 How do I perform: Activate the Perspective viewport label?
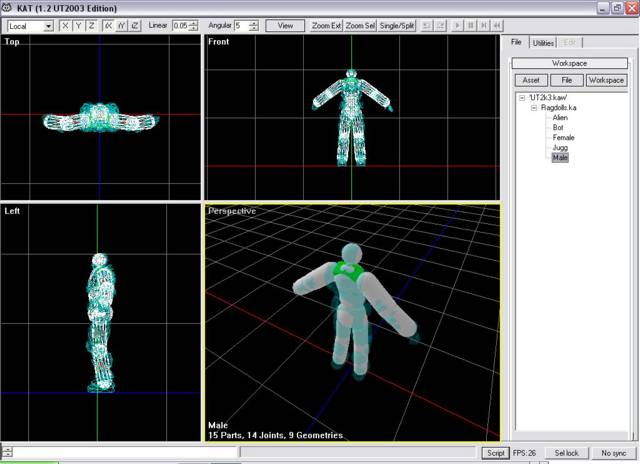pos(232,211)
